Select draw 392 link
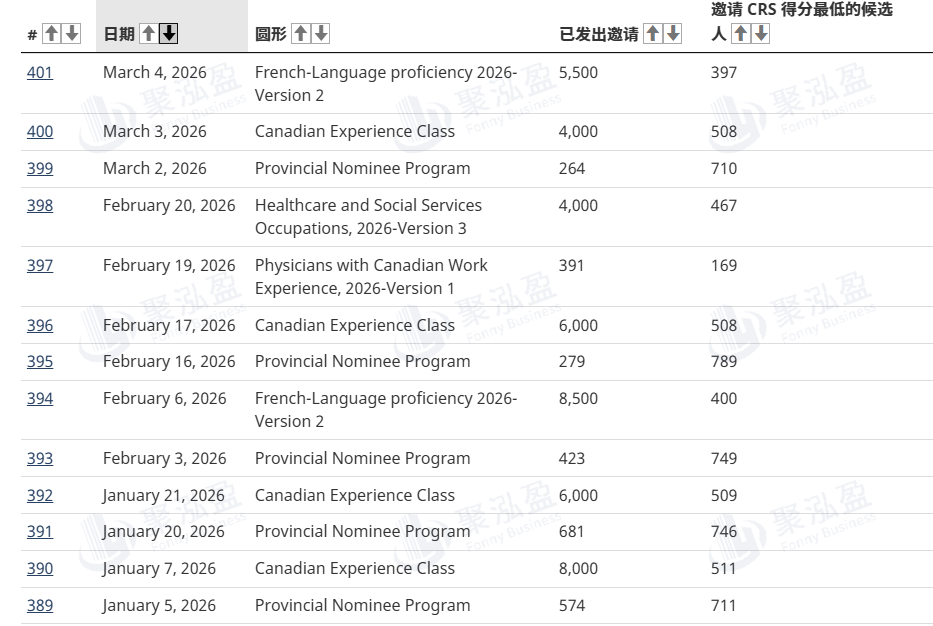933x626 pixels. tap(40, 496)
